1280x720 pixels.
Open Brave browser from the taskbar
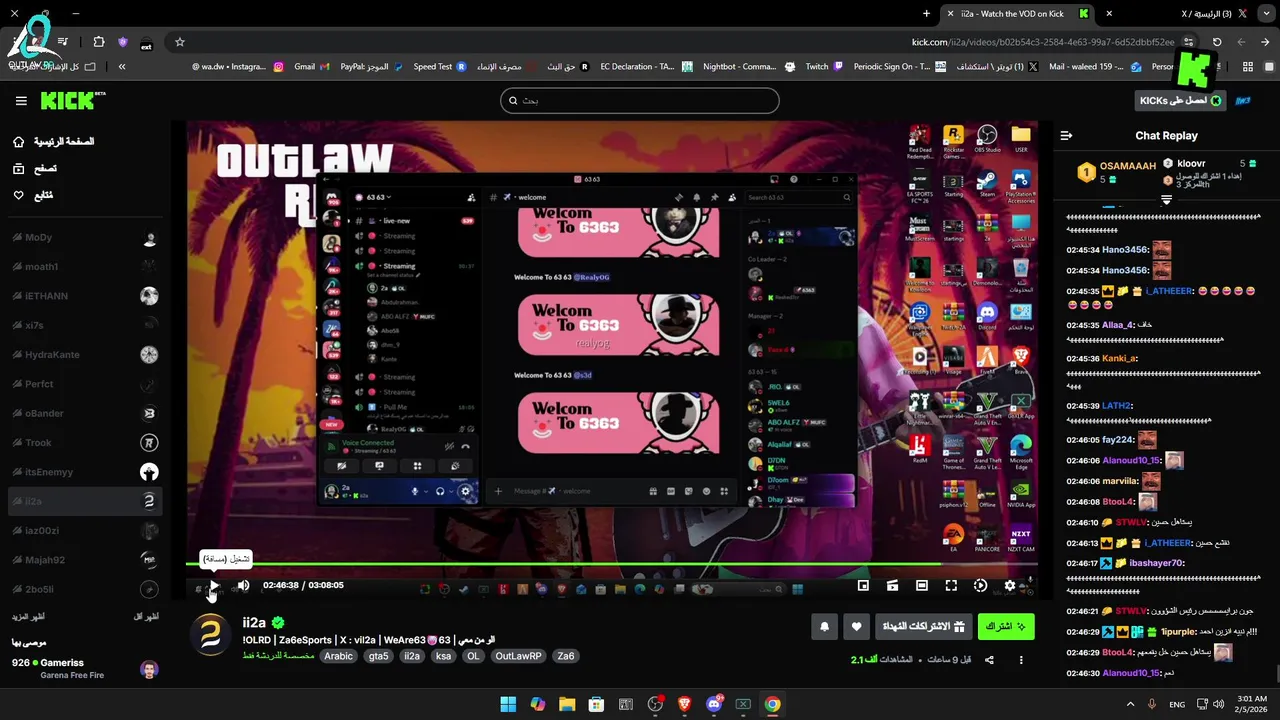click(685, 704)
